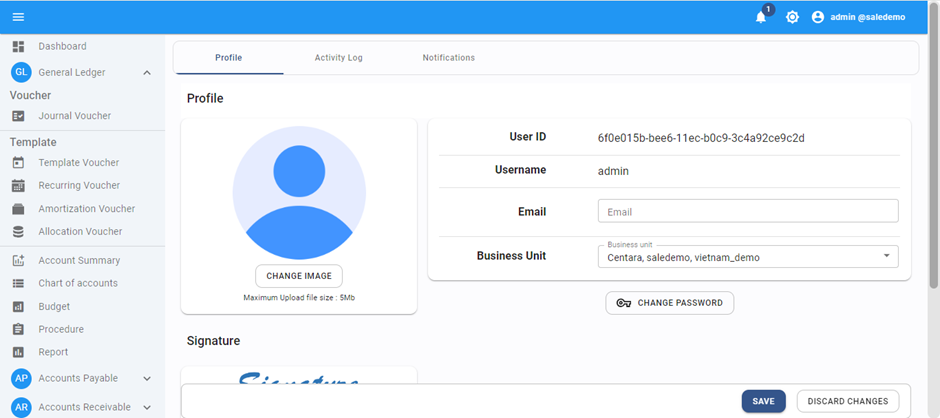Screen dimensions: 940x418
Task: Expand the Accounts Payable section
Action: click(147, 378)
